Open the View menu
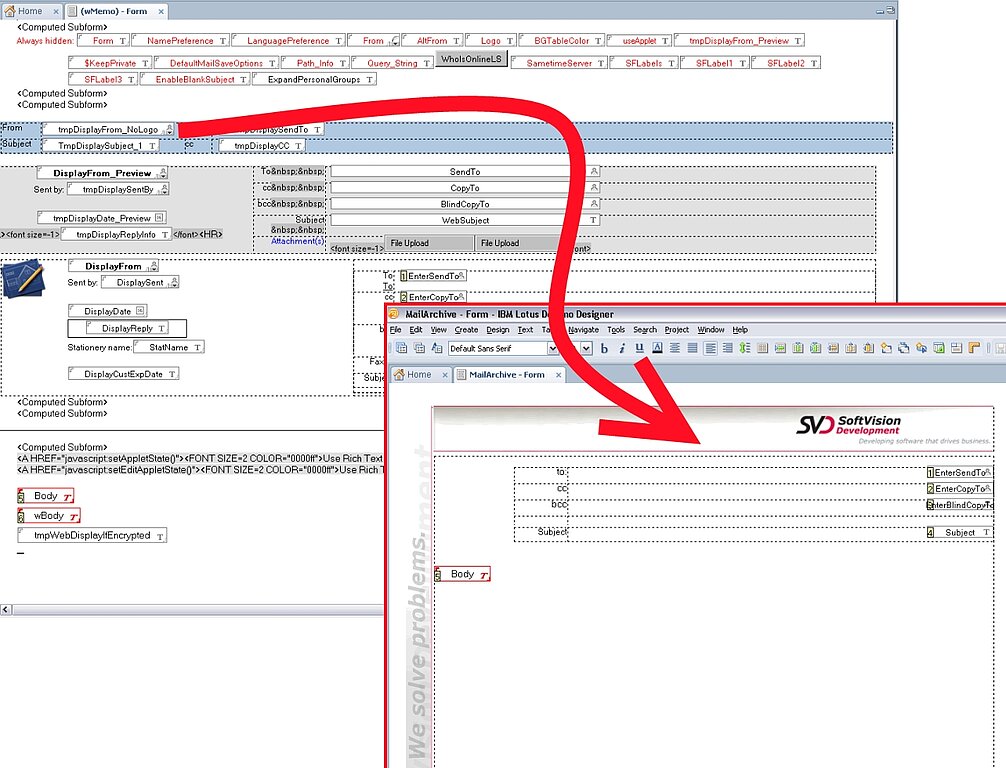1006x768 pixels. 439,330
